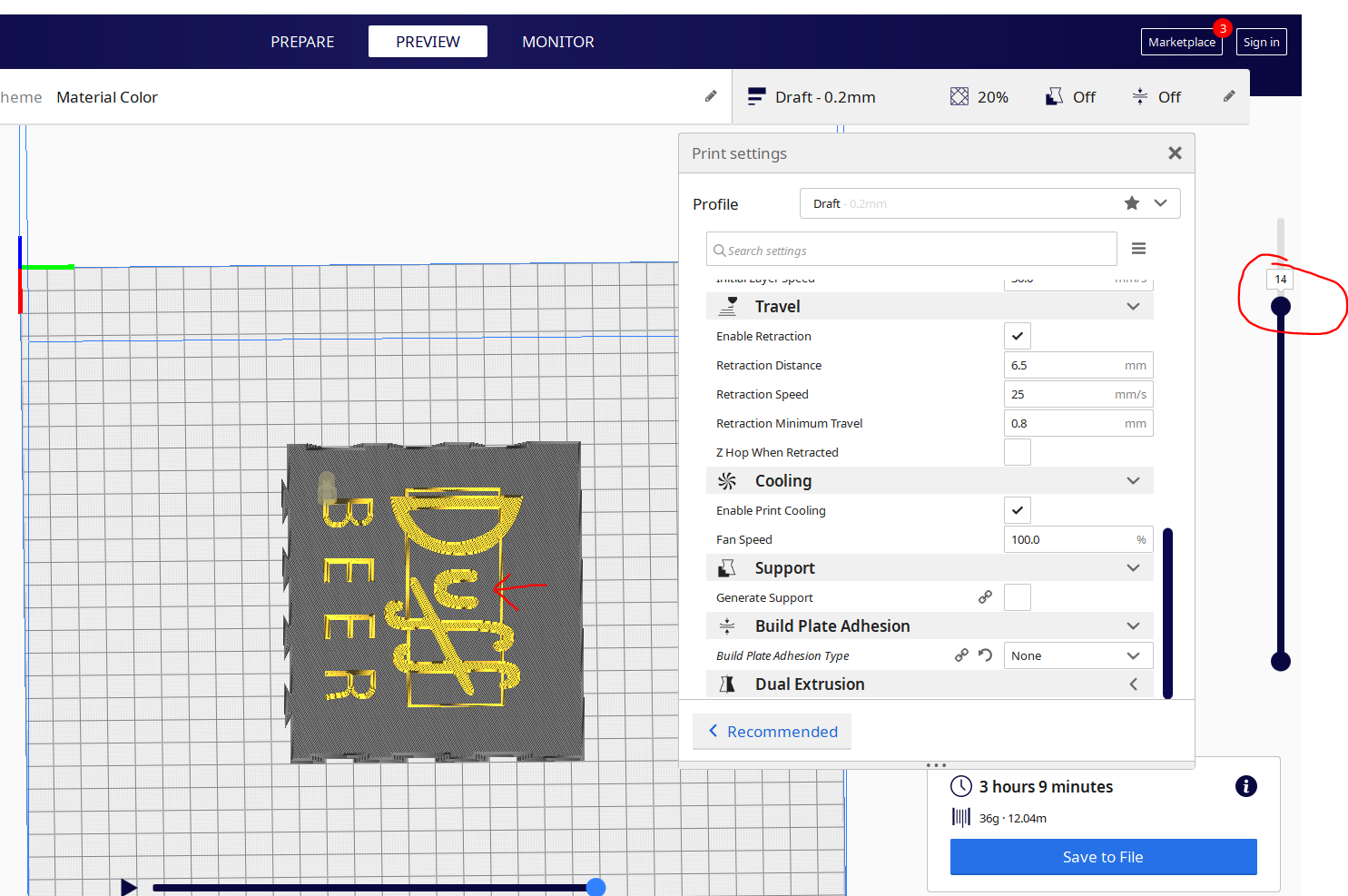Click the infill 20% icon
Viewport: 1348px width, 896px height.
point(959,96)
